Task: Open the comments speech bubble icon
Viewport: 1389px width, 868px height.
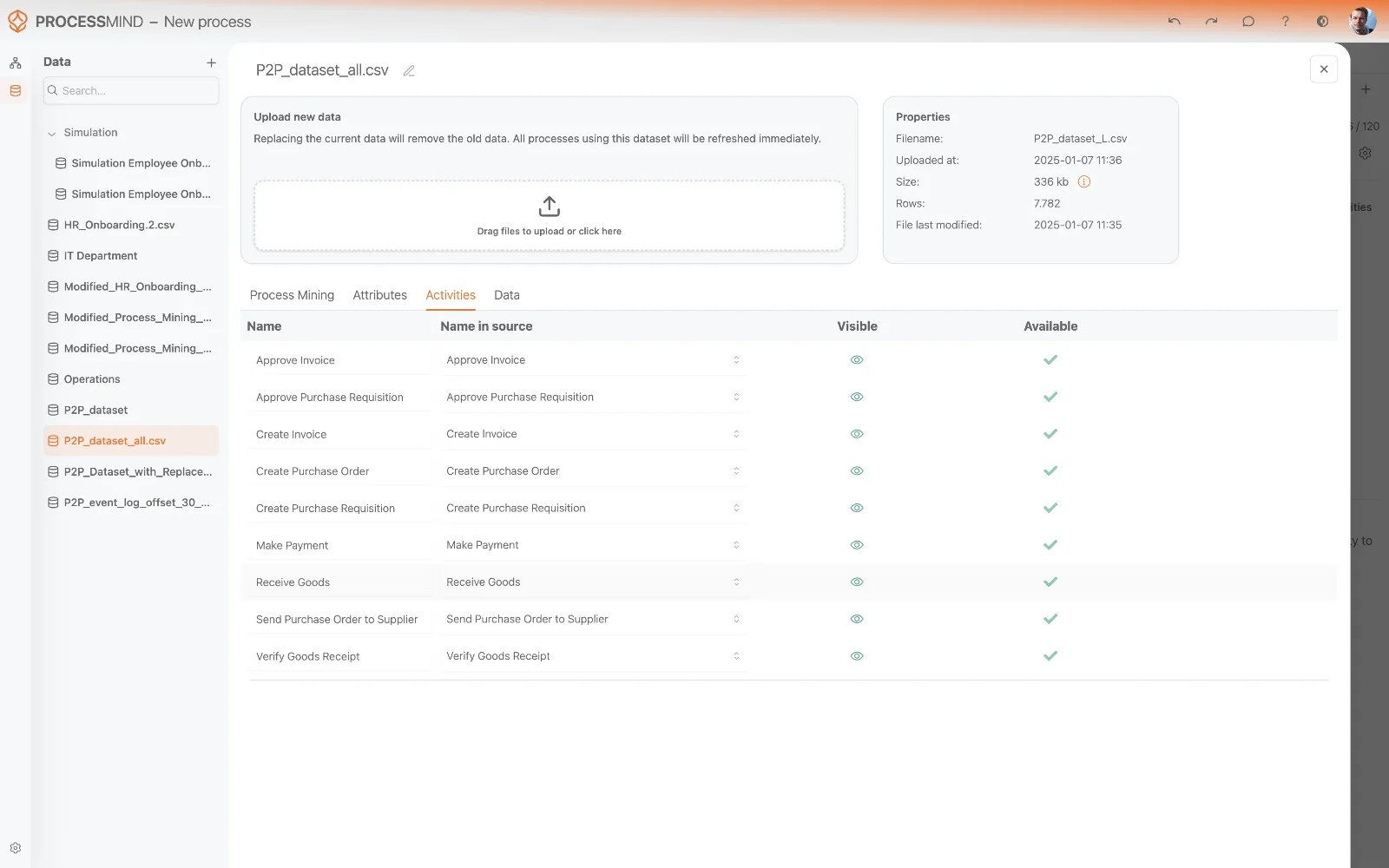Action: click(1248, 22)
